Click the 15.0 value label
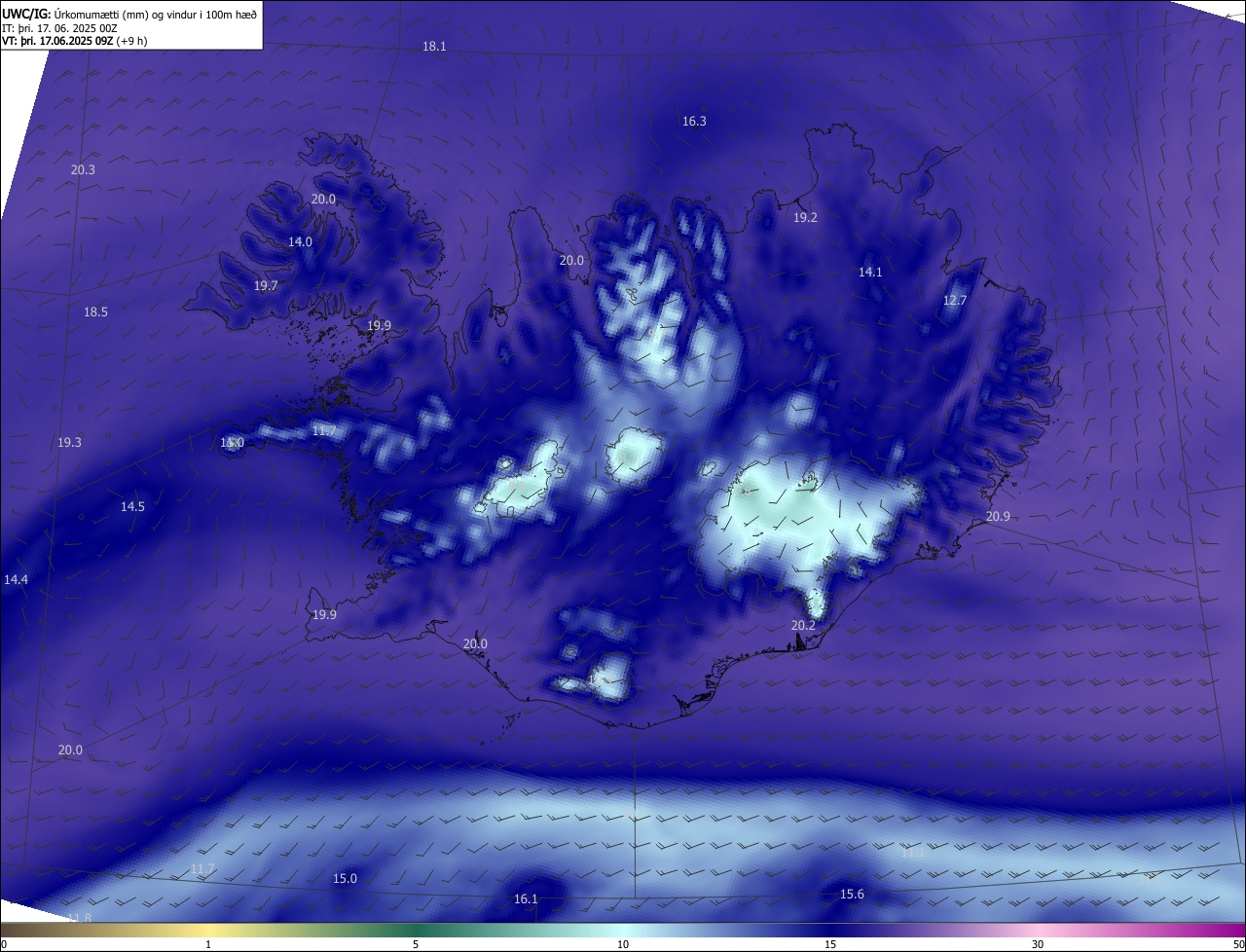This screenshot has width=1246, height=952. (x=345, y=879)
